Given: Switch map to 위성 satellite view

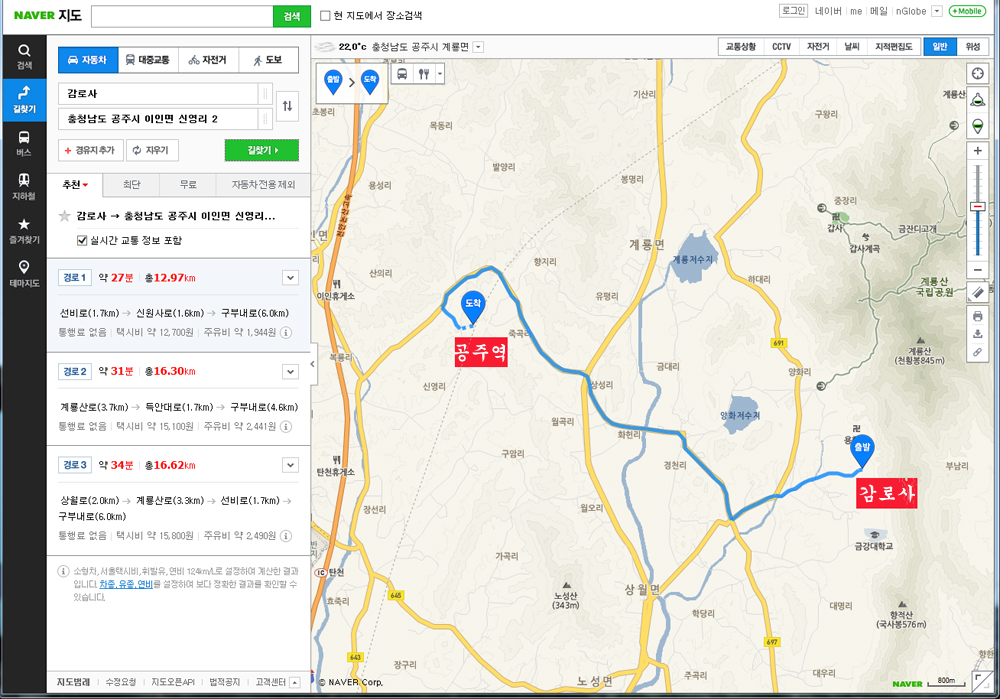Looking at the screenshot, I should [973, 47].
